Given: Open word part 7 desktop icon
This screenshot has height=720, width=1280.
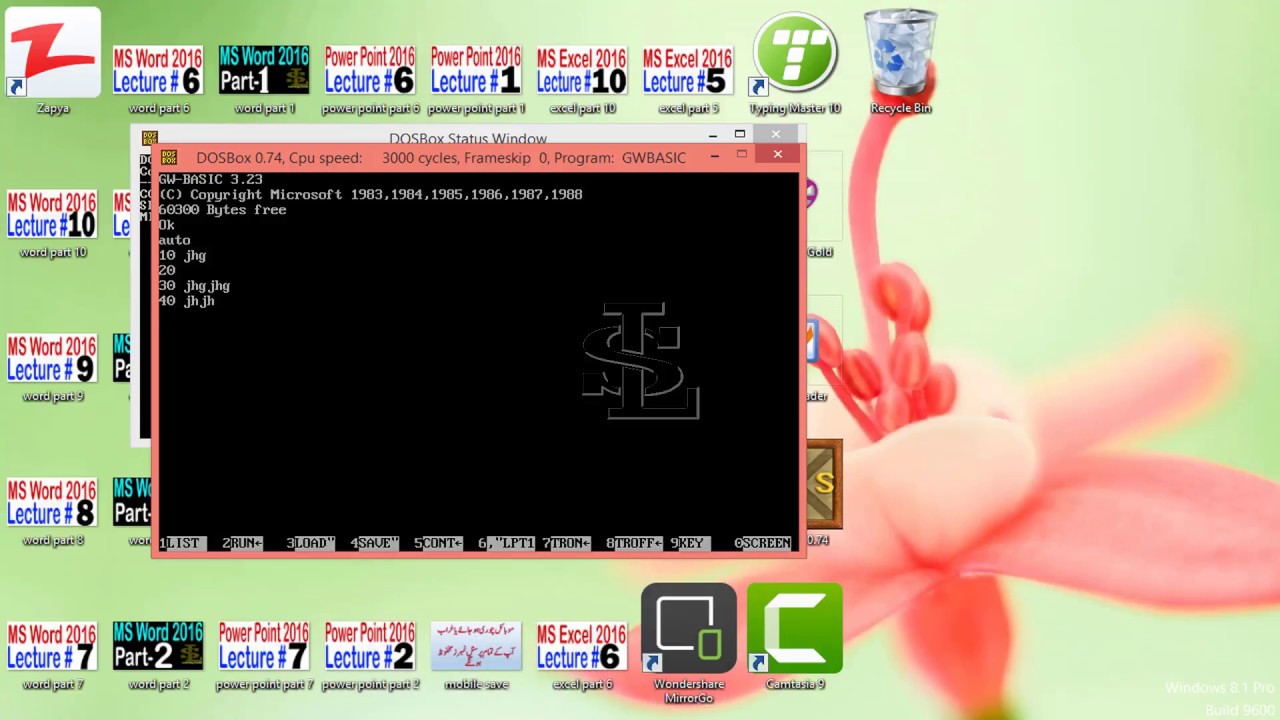Looking at the screenshot, I should coord(53,654).
